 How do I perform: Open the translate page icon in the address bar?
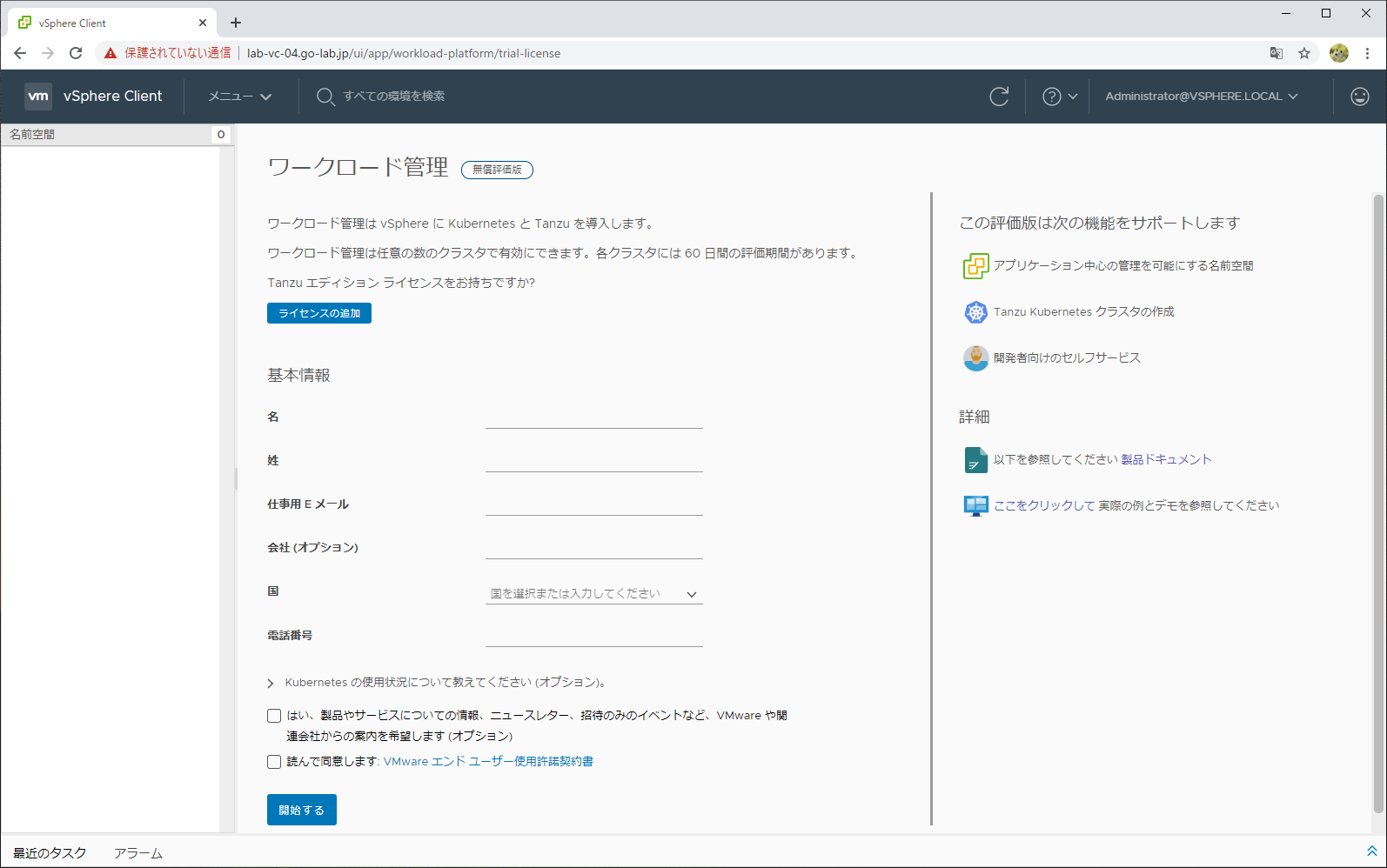tap(1276, 53)
